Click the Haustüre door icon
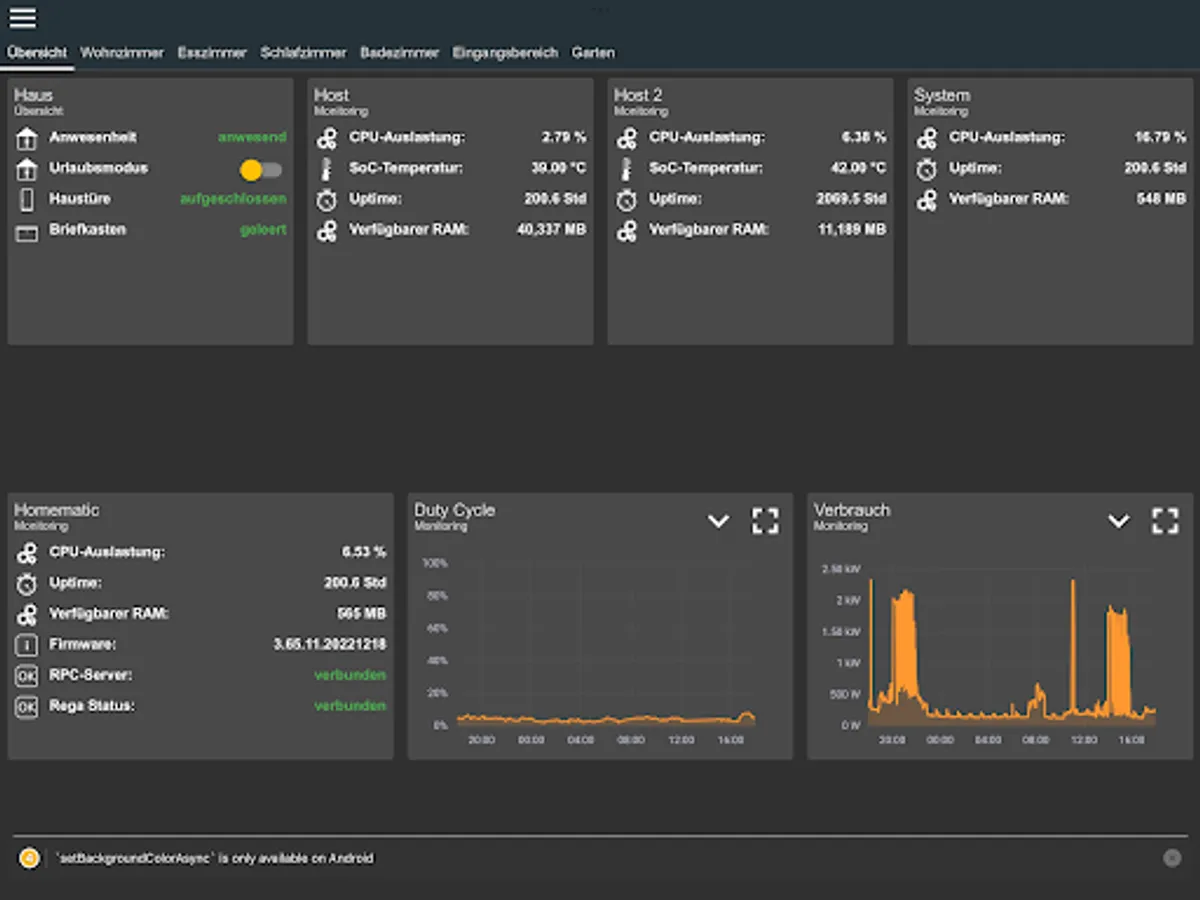This screenshot has height=900, width=1200. coord(27,200)
